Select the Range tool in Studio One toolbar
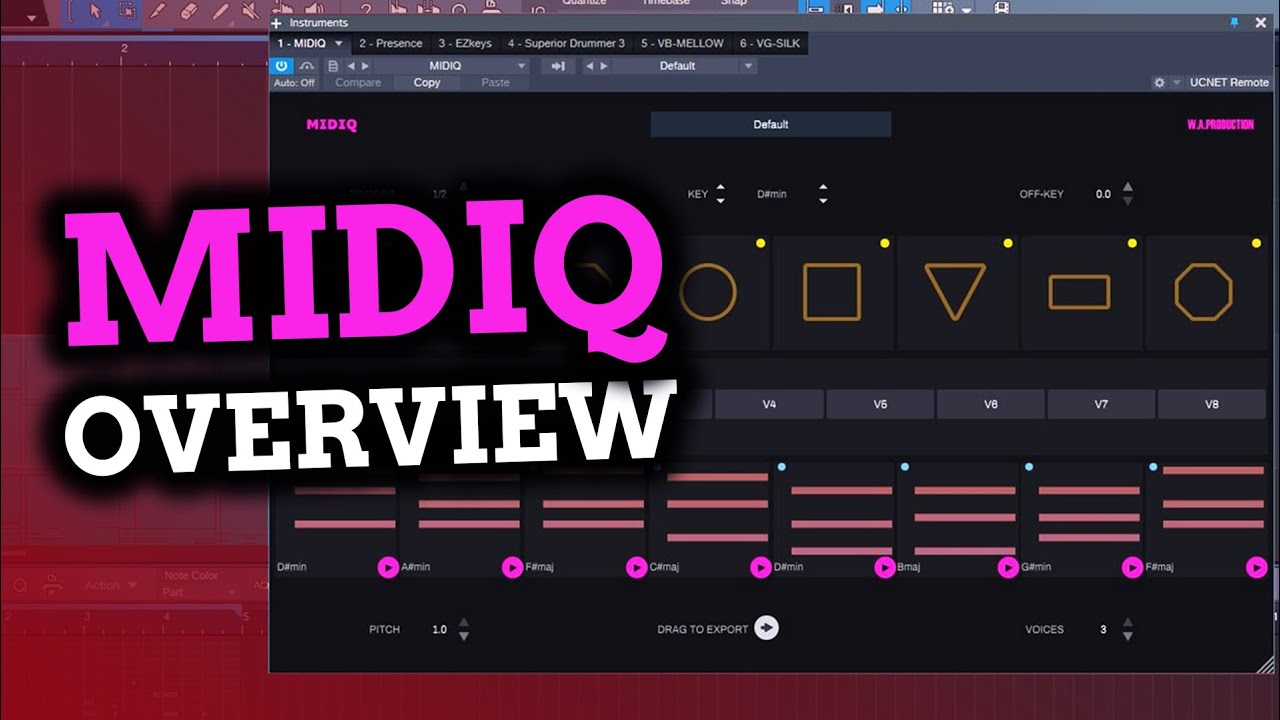Image resolution: width=1280 pixels, height=720 pixels. [x=127, y=11]
